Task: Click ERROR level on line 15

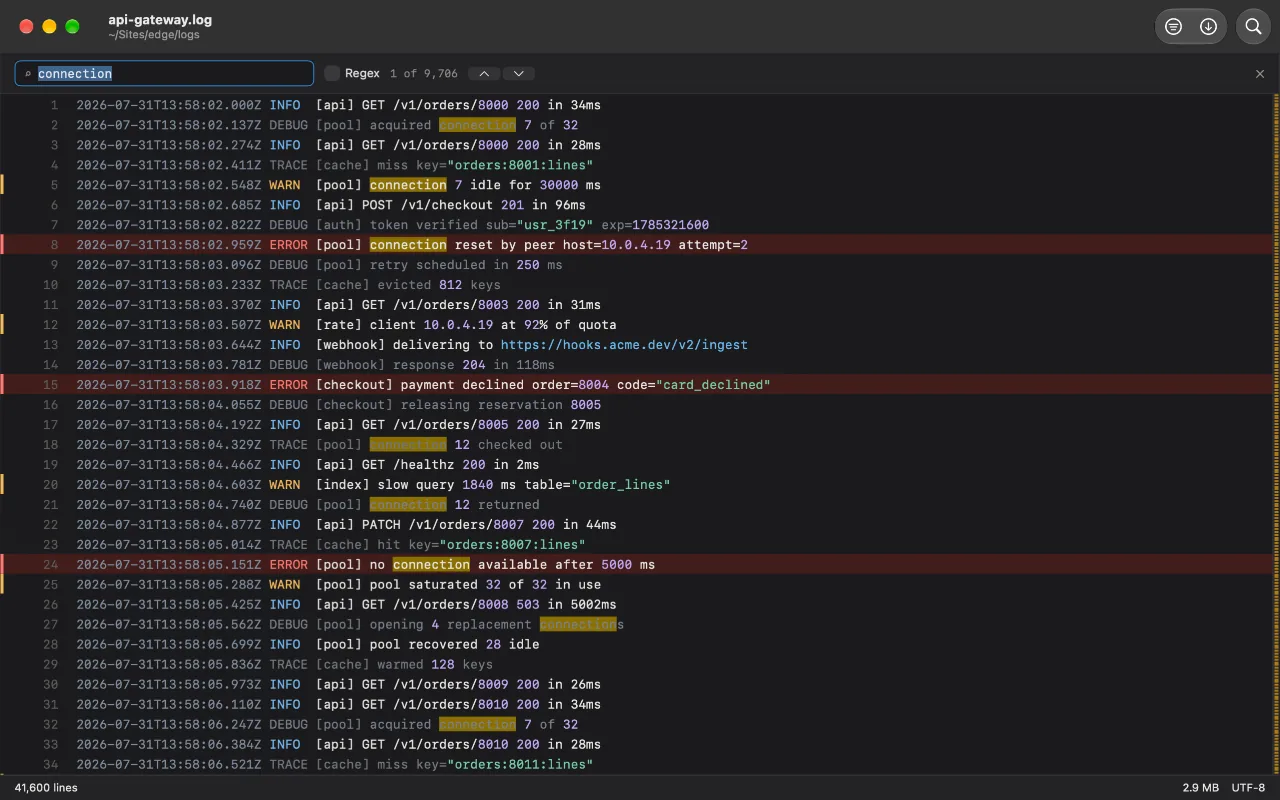Action: tap(289, 385)
